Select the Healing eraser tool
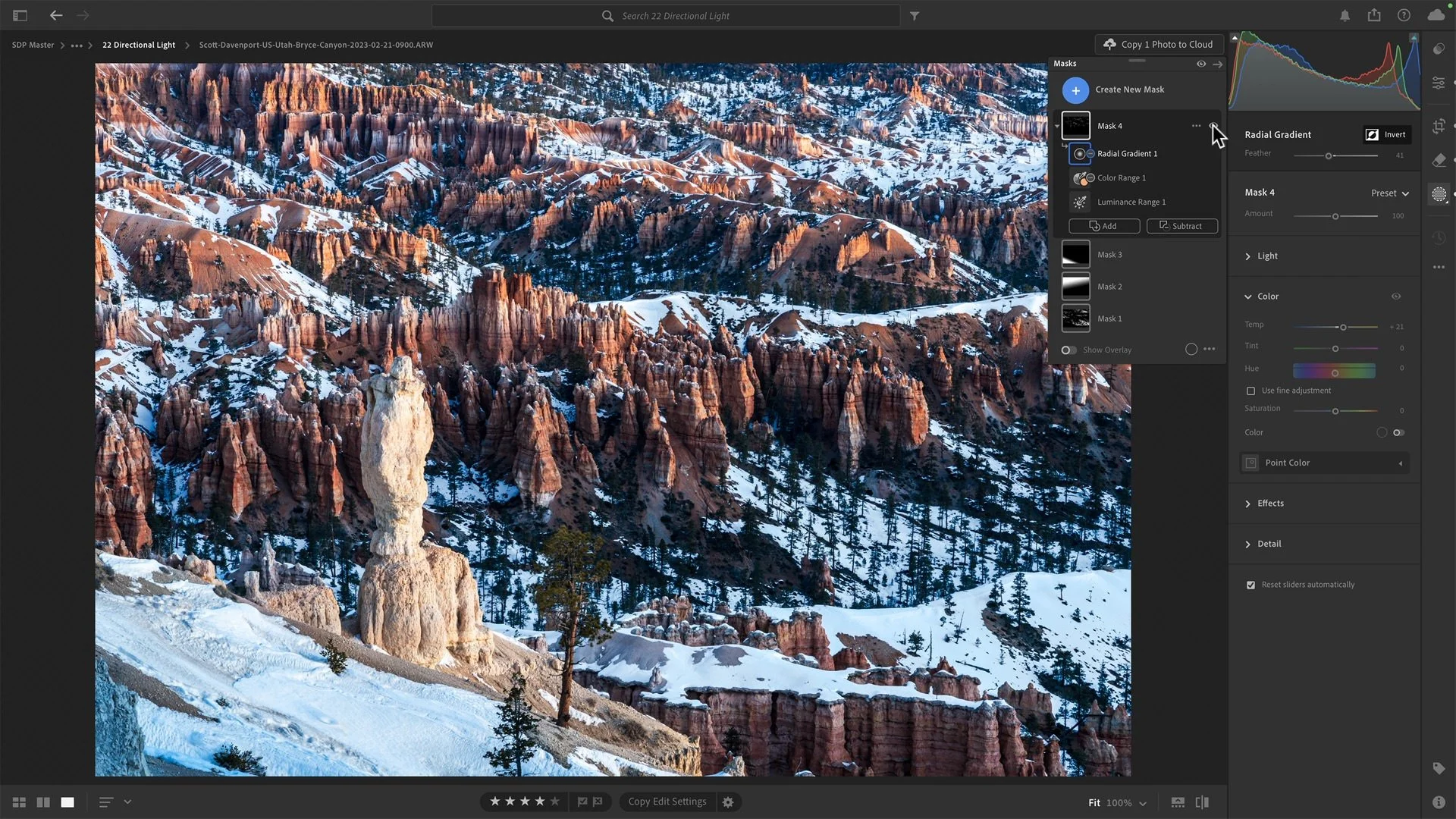Viewport: 1456px width, 819px height. (x=1439, y=160)
